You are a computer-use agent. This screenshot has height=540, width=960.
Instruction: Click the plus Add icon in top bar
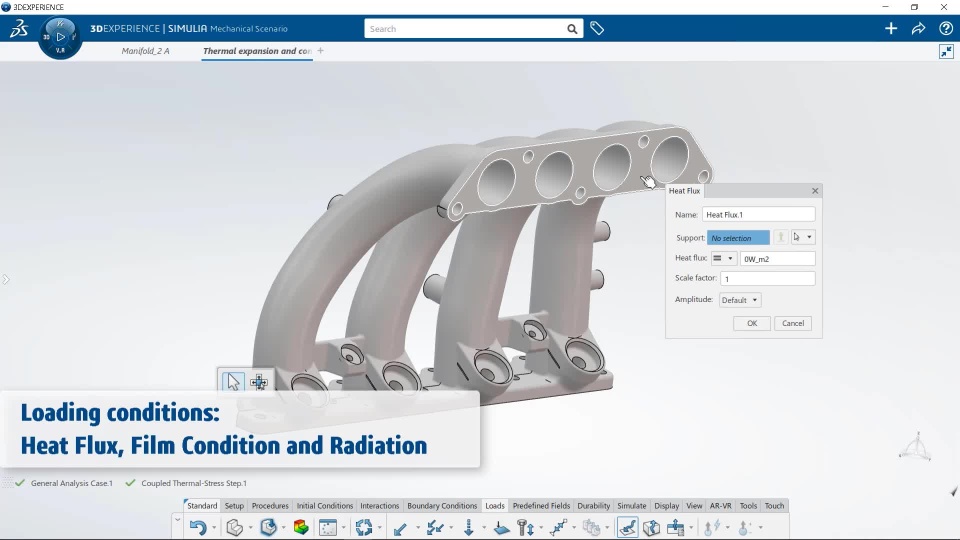click(891, 29)
